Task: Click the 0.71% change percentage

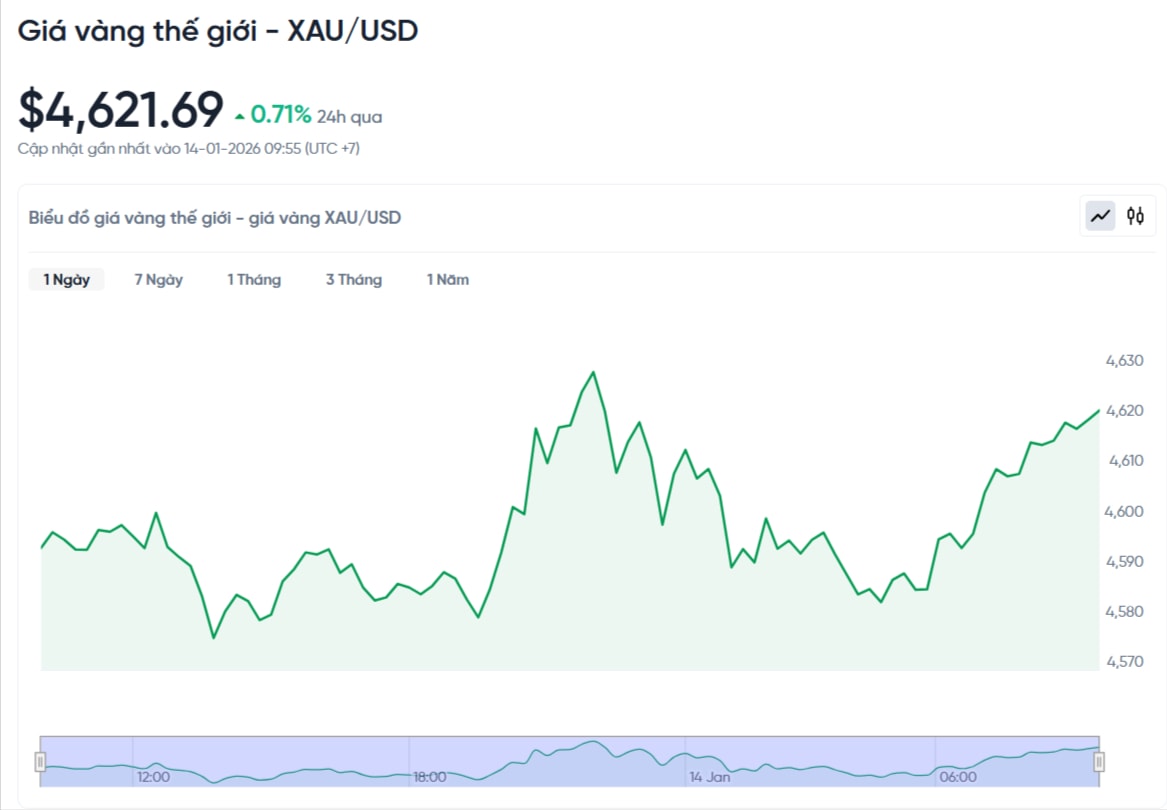Action: 280,113
